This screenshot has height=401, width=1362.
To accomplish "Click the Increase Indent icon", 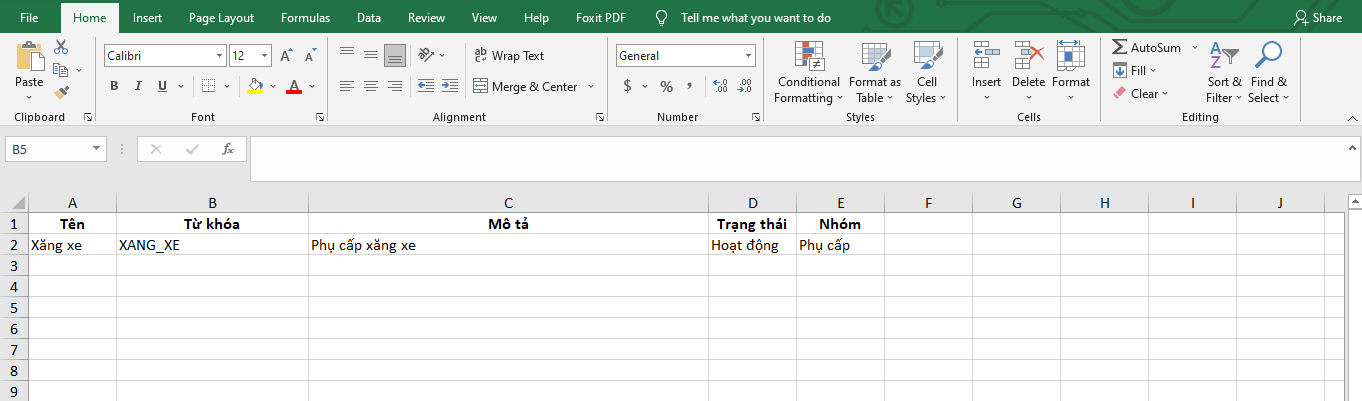I will pos(450,86).
